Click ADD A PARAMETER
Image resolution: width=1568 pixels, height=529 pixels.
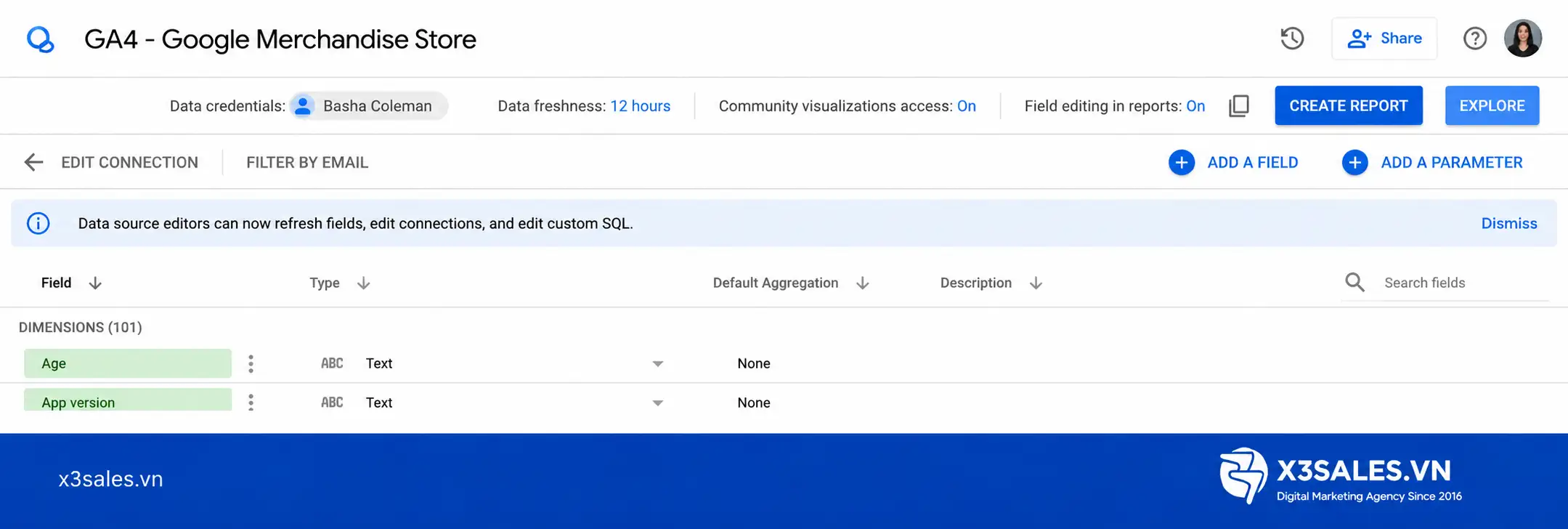(1452, 163)
